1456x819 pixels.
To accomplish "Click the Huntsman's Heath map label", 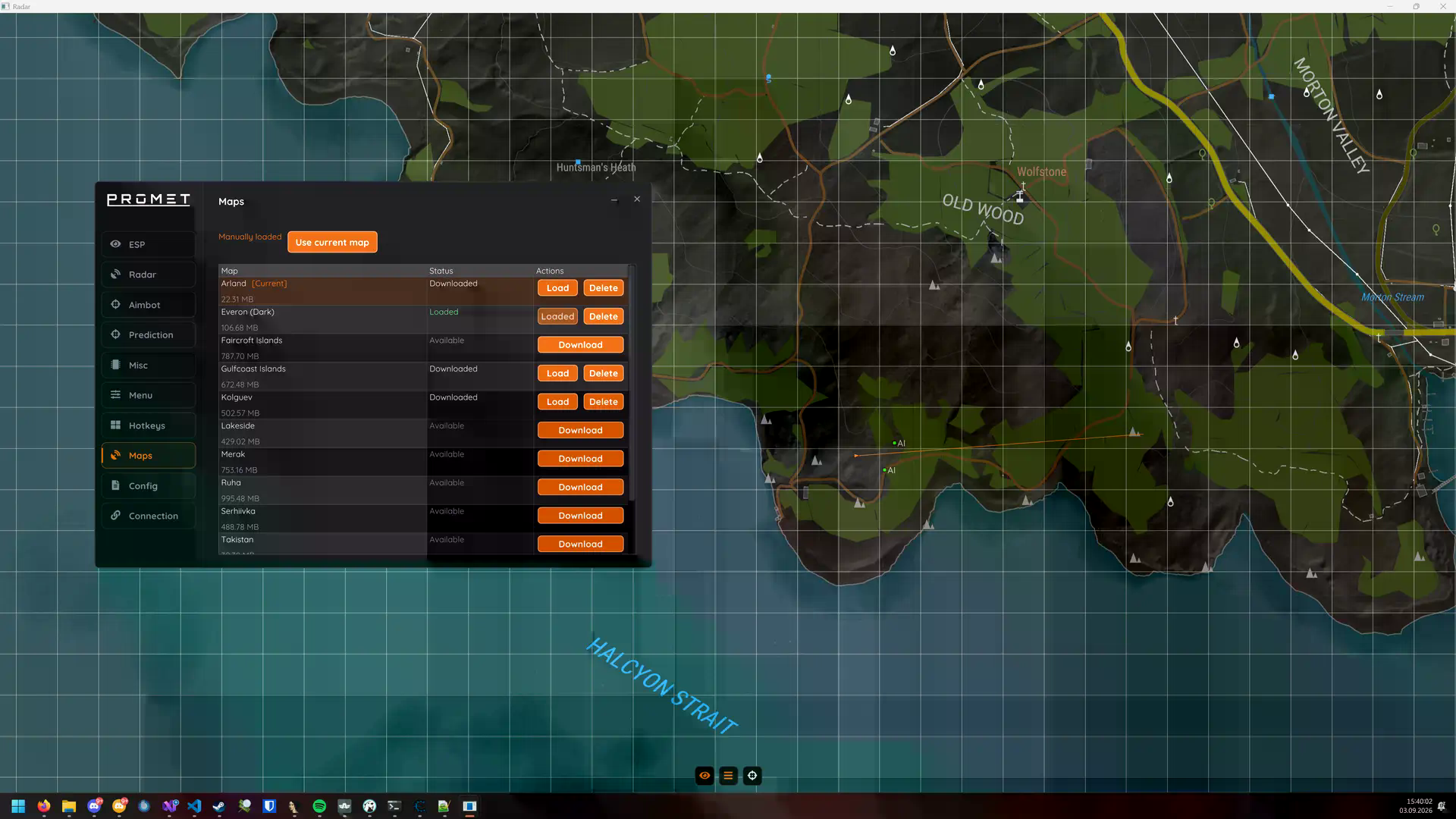I will point(596,168).
